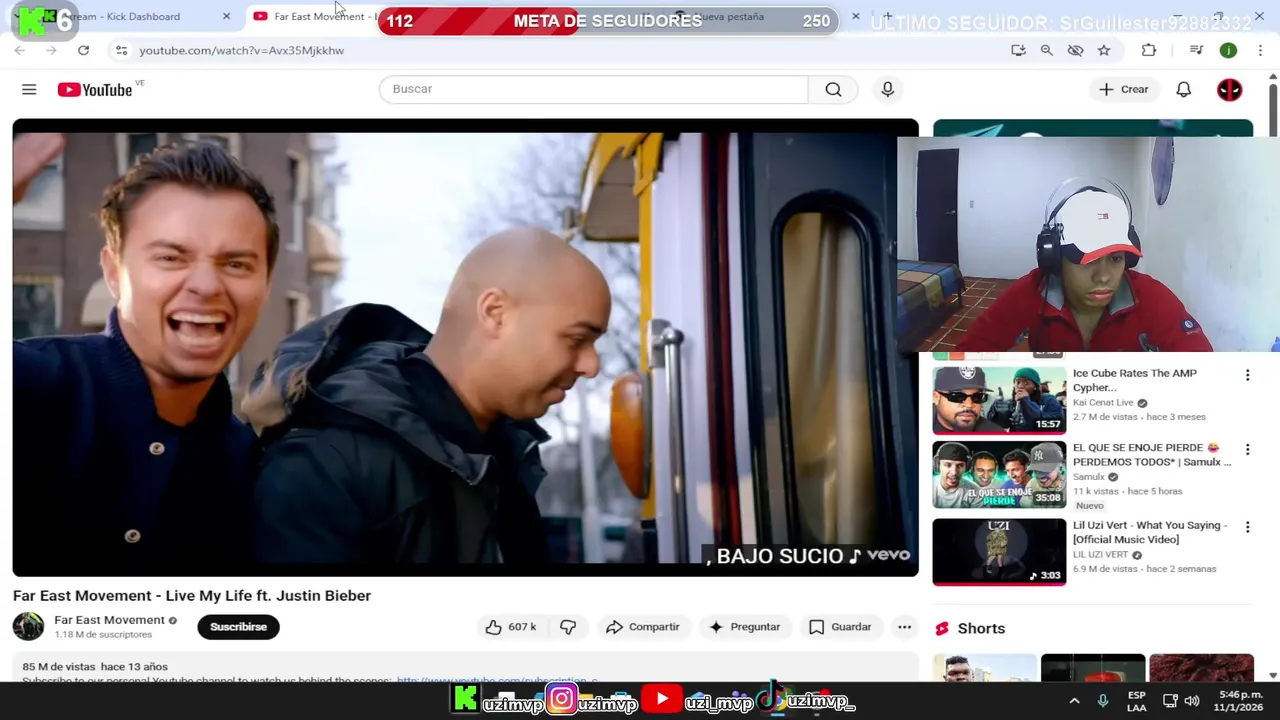
Task: Open the zoom magnifier in address bar
Action: [1046, 50]
